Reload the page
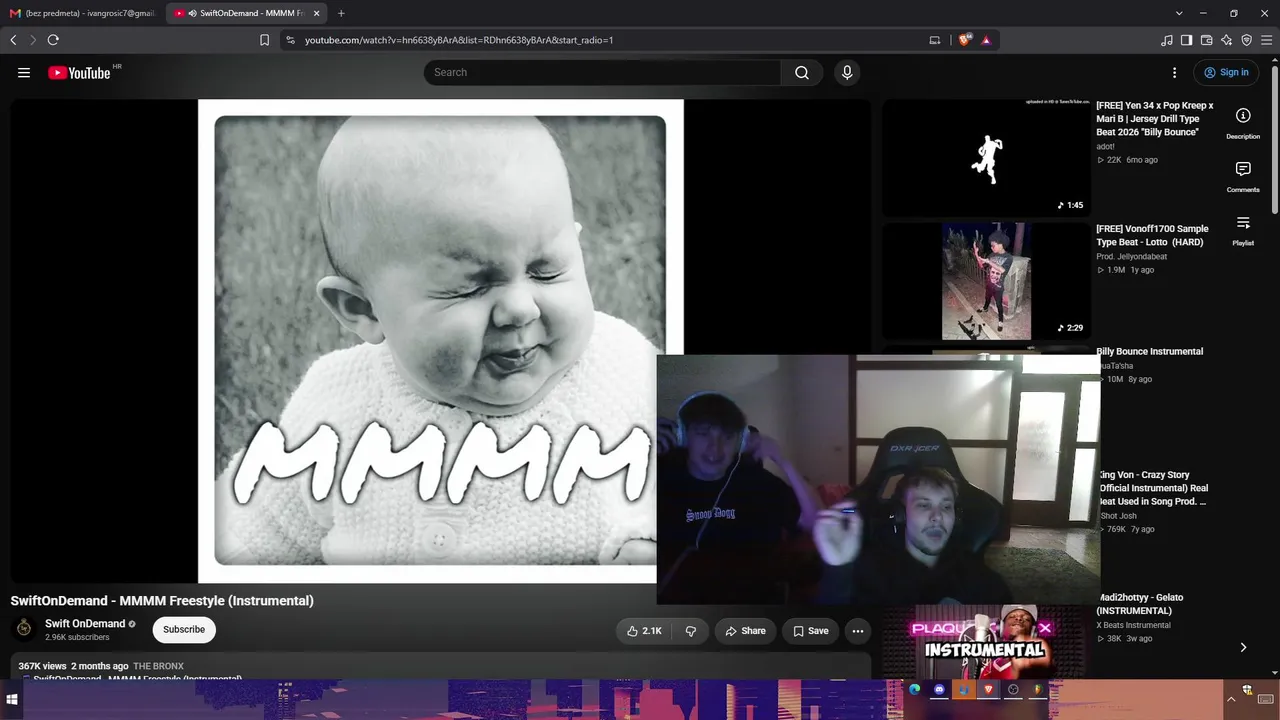Screen dimensions: 1280x720 click(53, 40)
